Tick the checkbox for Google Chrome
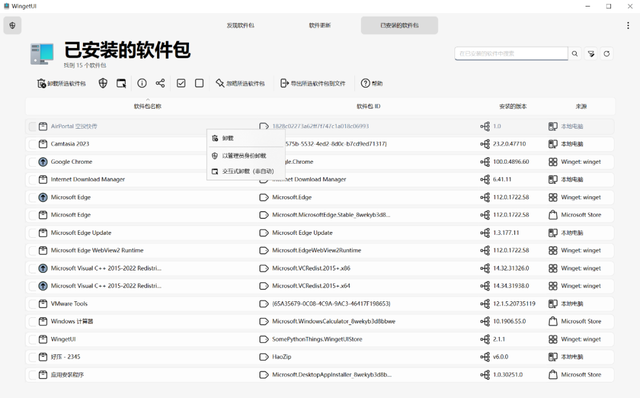Screen dimensions: 640x398 point(32,162)
